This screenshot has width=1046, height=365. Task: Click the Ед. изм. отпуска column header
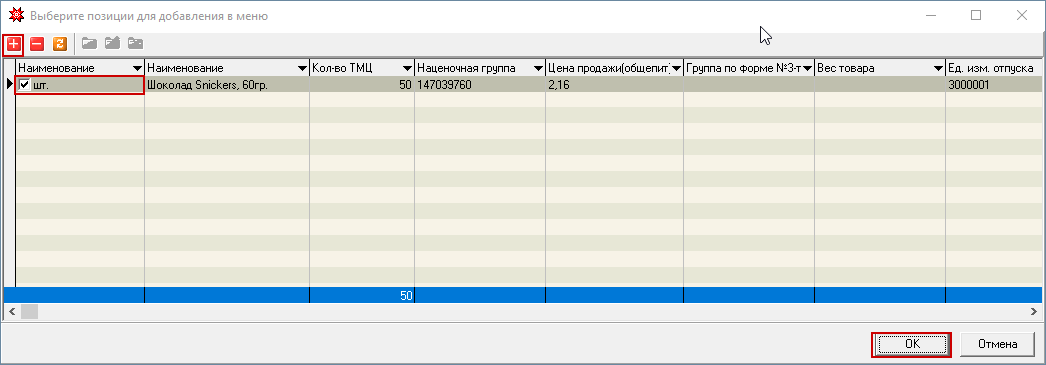point(994,68)
